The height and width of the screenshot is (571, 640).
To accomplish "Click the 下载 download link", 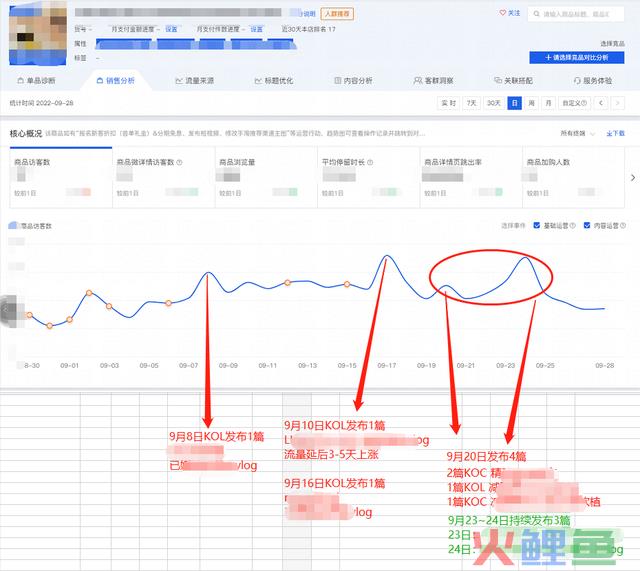I will (616, 133).
